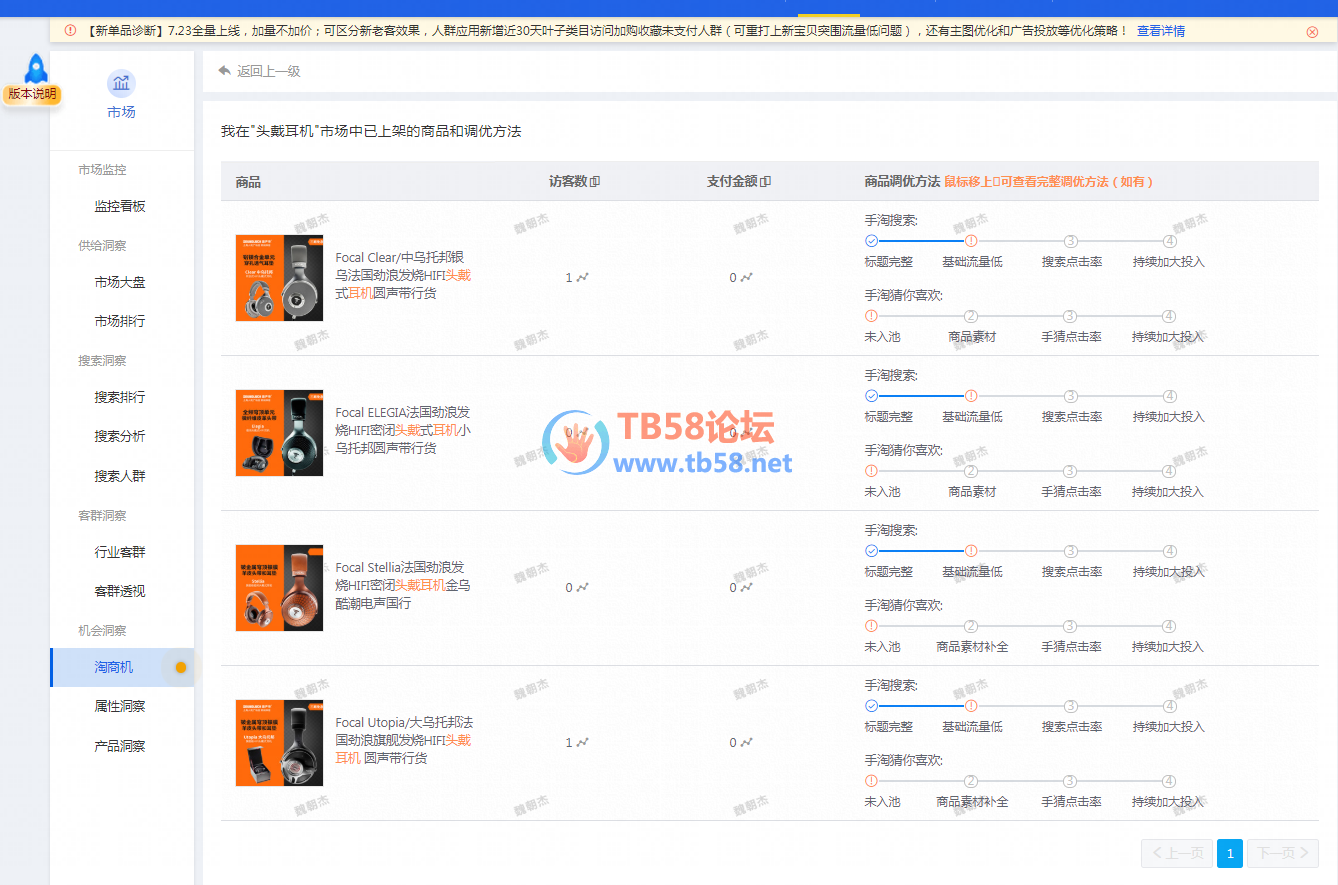Screen dimensions: 1338x885
Task: Click Focal Clear 手淘搜索 step 4 持续加大投入 icon
Action: (1170, 241)
